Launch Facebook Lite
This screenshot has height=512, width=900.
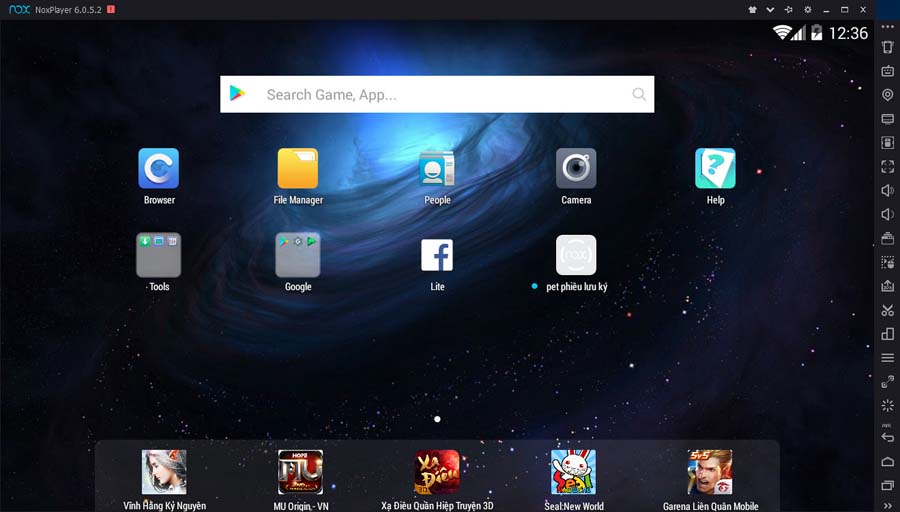tap(437, 255)
